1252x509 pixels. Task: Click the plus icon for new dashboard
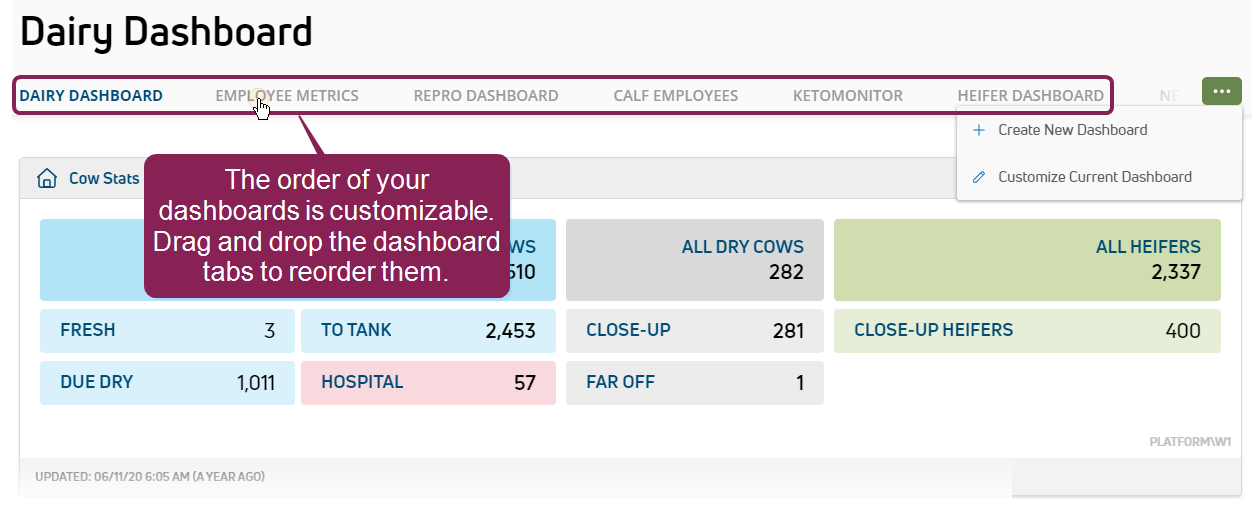pyautogui.click(x=978, y=130)
